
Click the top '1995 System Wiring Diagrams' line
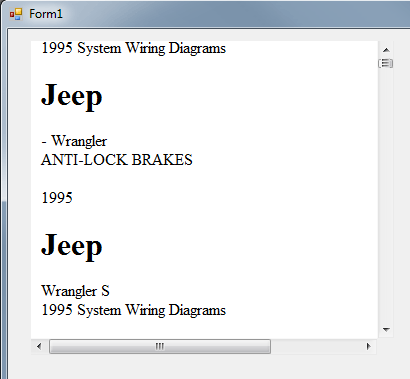coord(134,49)
